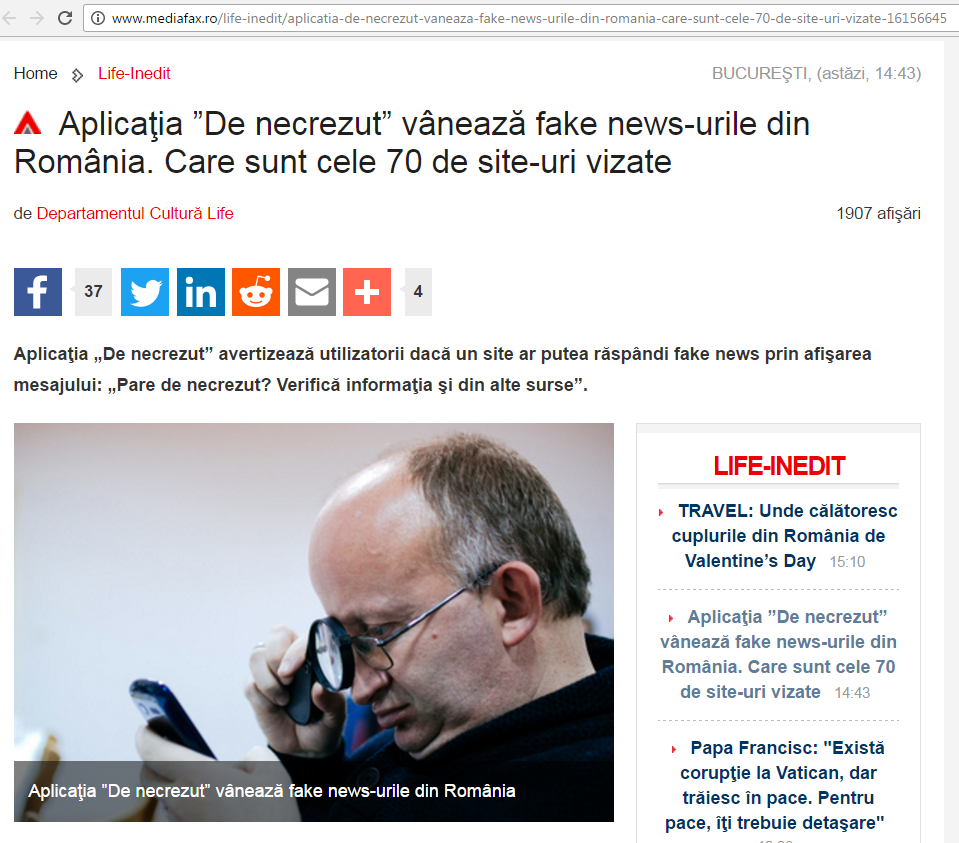Share article on Reddit
Viewport: 959px width, 843px height.
coord(256,292)
